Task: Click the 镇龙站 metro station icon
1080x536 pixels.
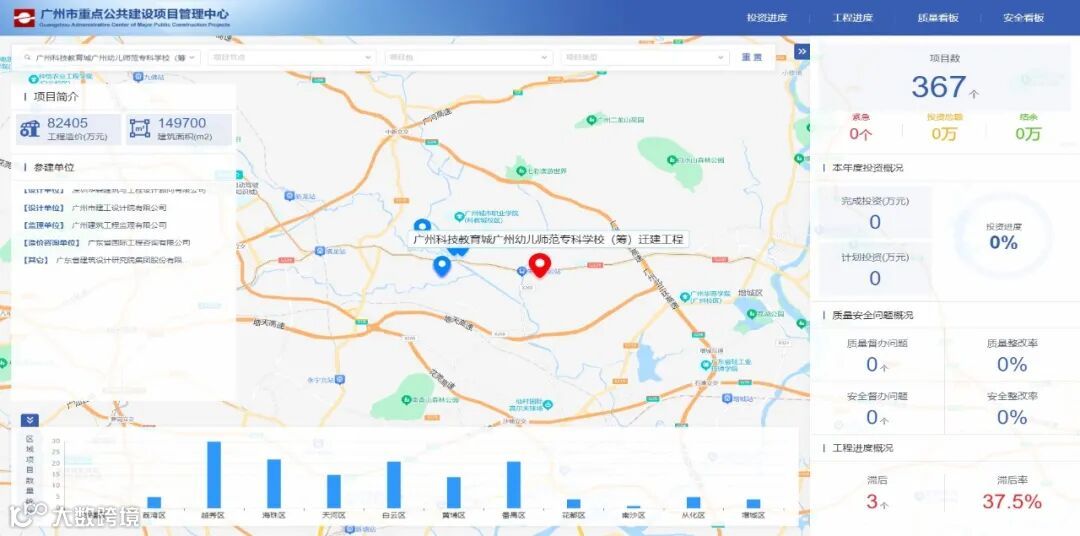Action: pos(319,251)
